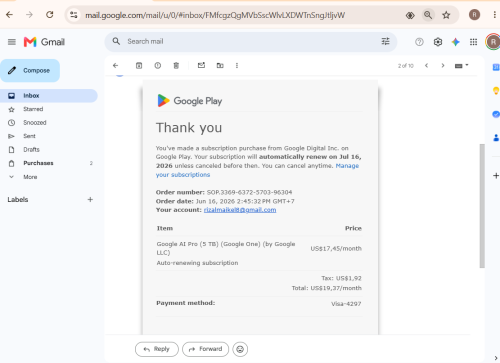This screenshot has width=500, height=363.
Task: Report this email as spam
Action: tap(158, 66)
